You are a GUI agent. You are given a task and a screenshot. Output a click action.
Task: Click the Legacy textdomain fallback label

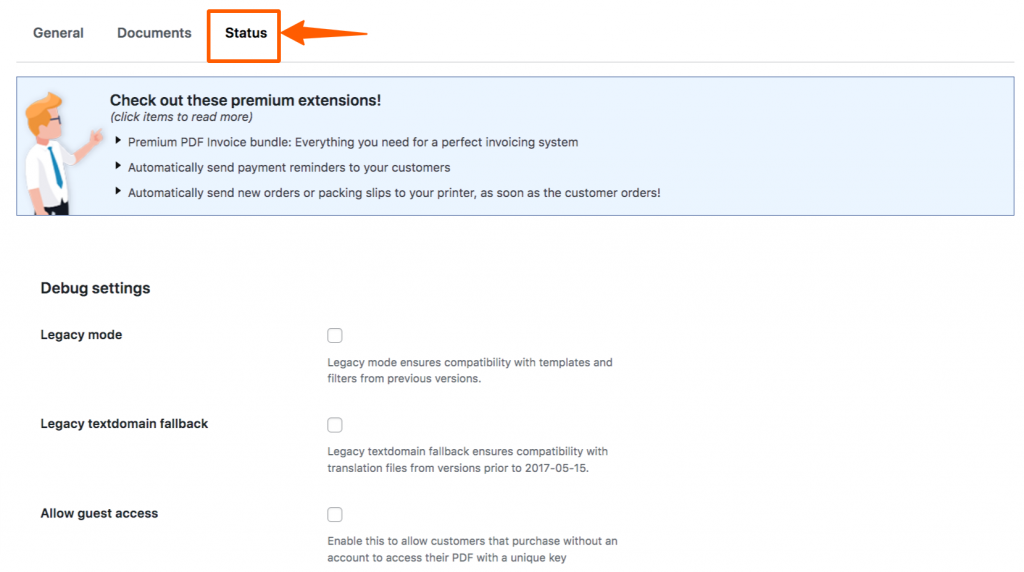[124, 424]
